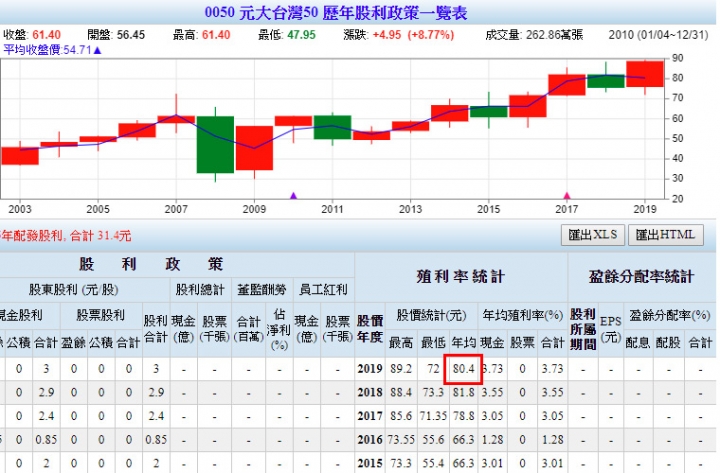Click the page title 0050 元大台灣50 歷年股利政策一覽表
The width and height of the screenshot is (720, 473).
pyautogui.click(x=336, y=12)
